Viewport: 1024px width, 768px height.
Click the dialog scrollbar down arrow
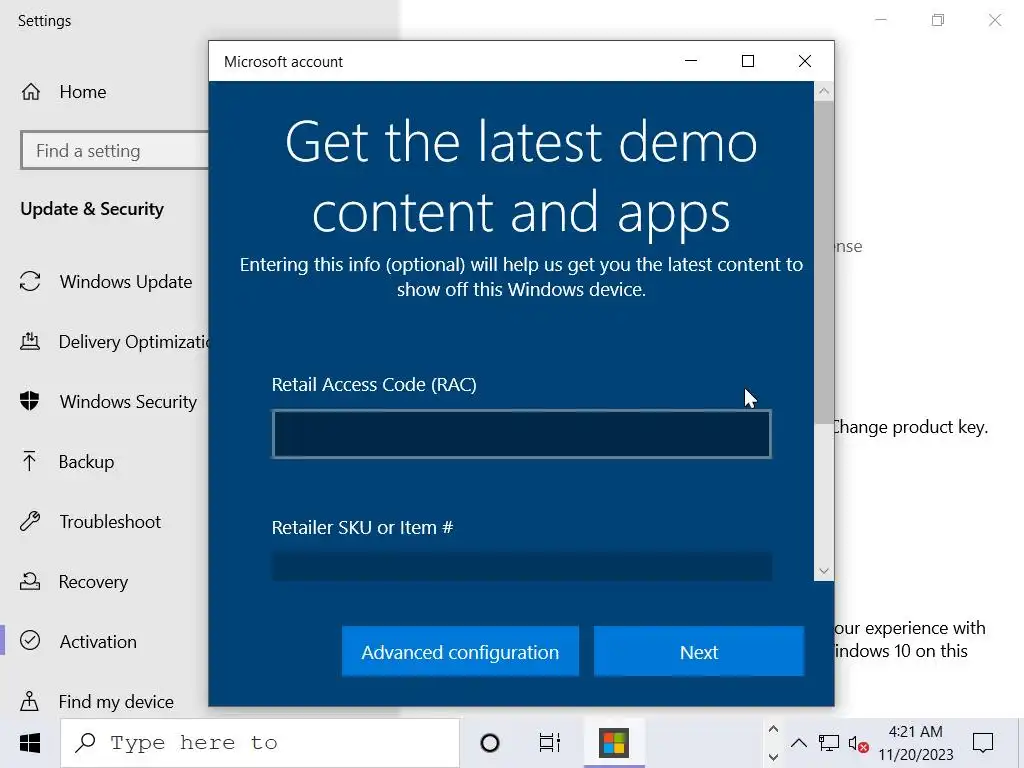pos(824,571)
